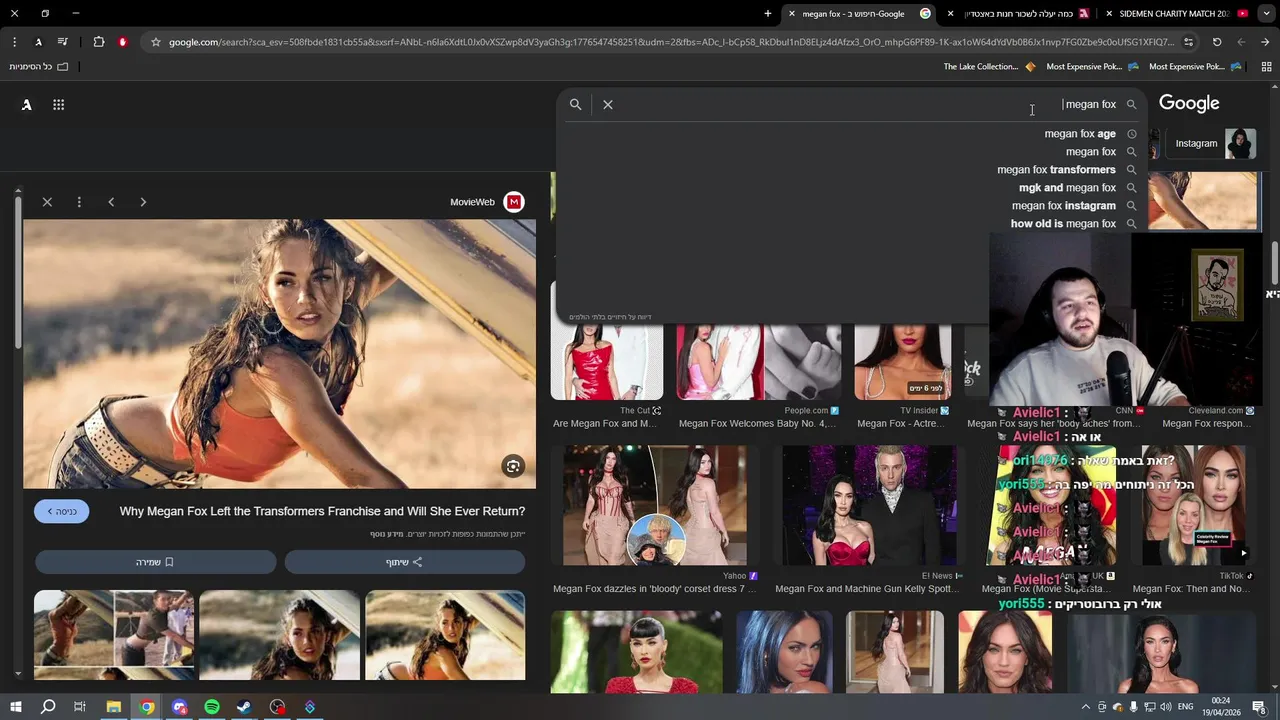This screenshot has width=1280, height=720.
Task: Open Steam from taskbar
Action: coord(244,707)
